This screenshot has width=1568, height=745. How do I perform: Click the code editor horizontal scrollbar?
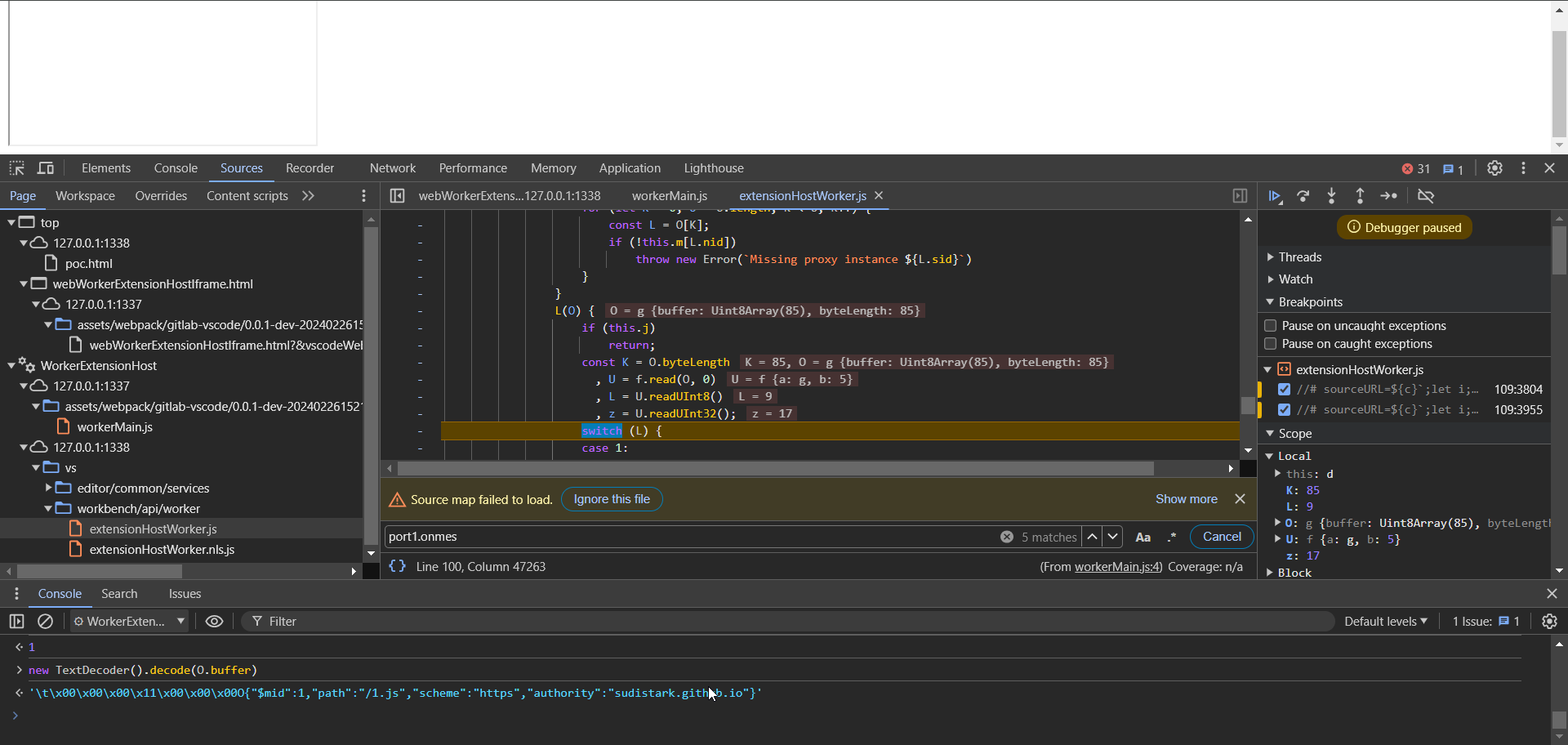click(x=776, y=469)
